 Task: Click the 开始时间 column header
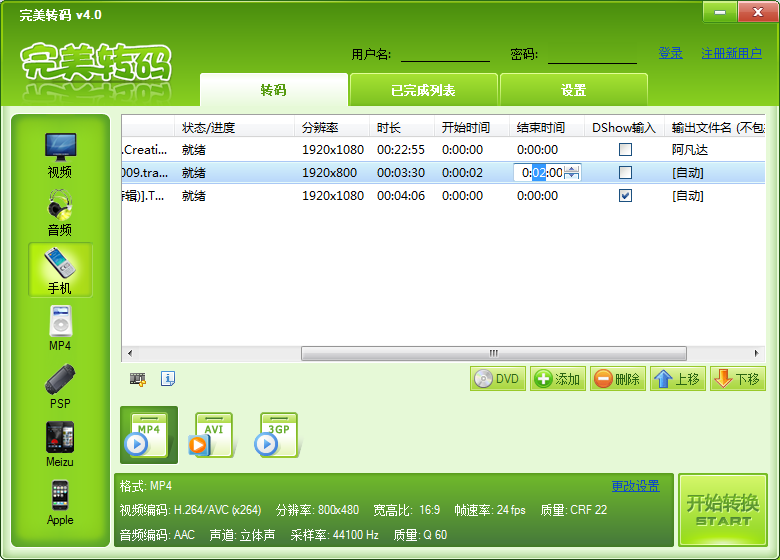[x=472, y=128]
